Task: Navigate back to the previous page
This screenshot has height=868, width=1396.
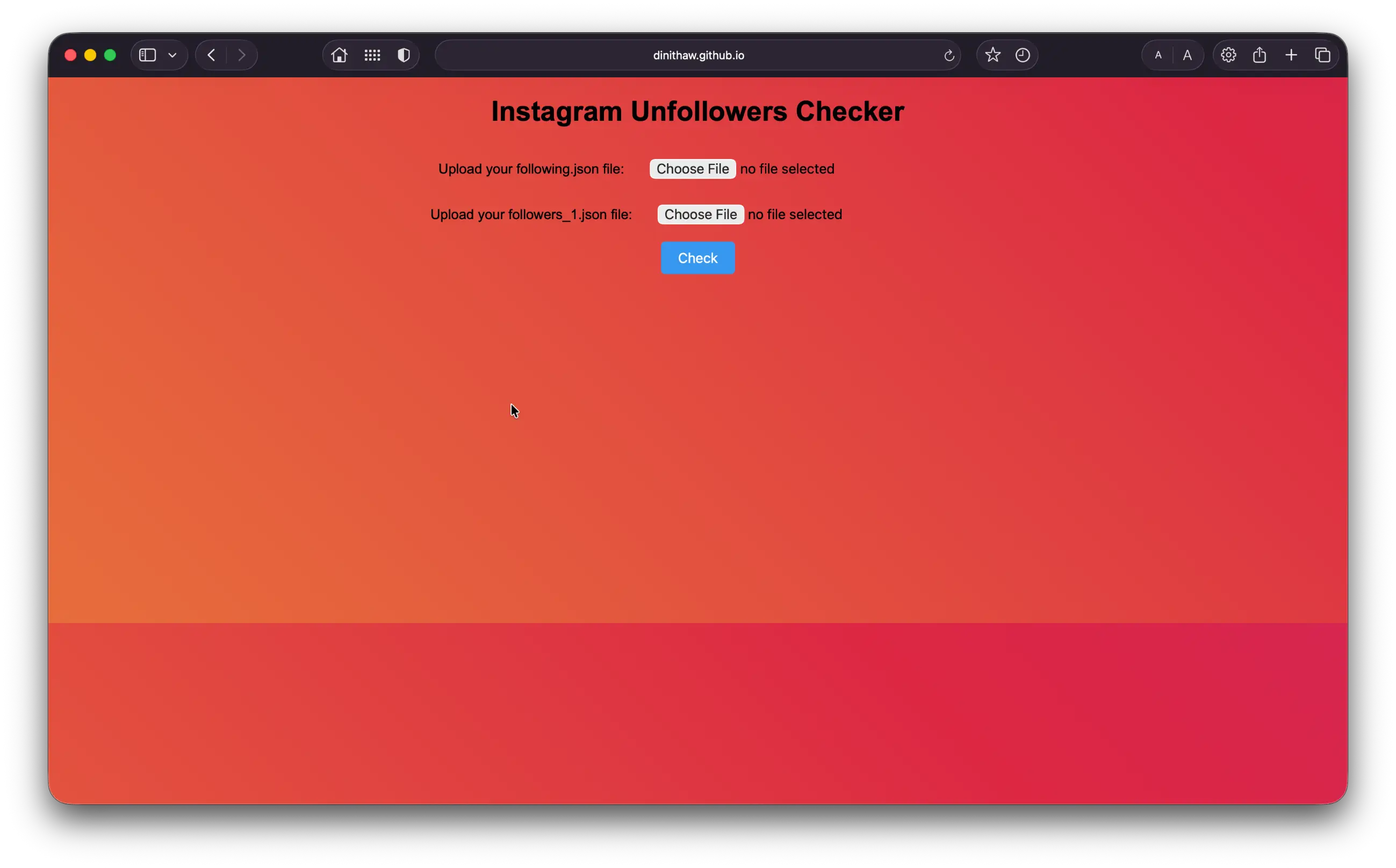Action: pos(211,55)
